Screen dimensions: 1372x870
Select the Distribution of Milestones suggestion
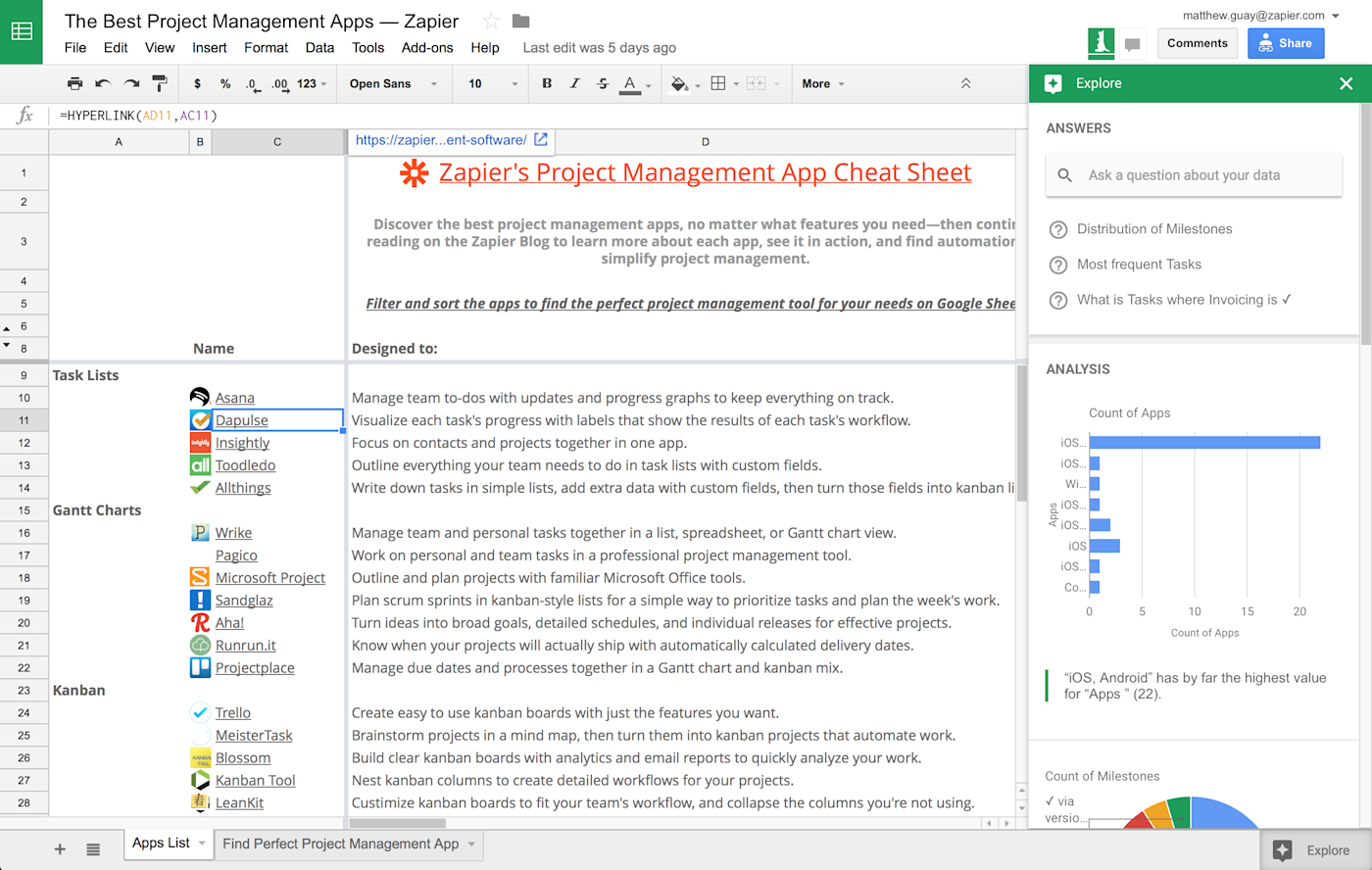click(x=1154, y=229)
